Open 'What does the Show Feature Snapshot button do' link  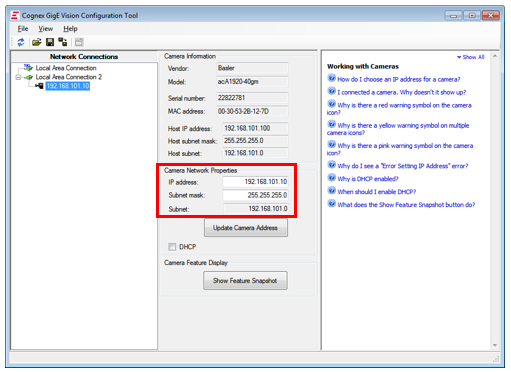point(406,205)
